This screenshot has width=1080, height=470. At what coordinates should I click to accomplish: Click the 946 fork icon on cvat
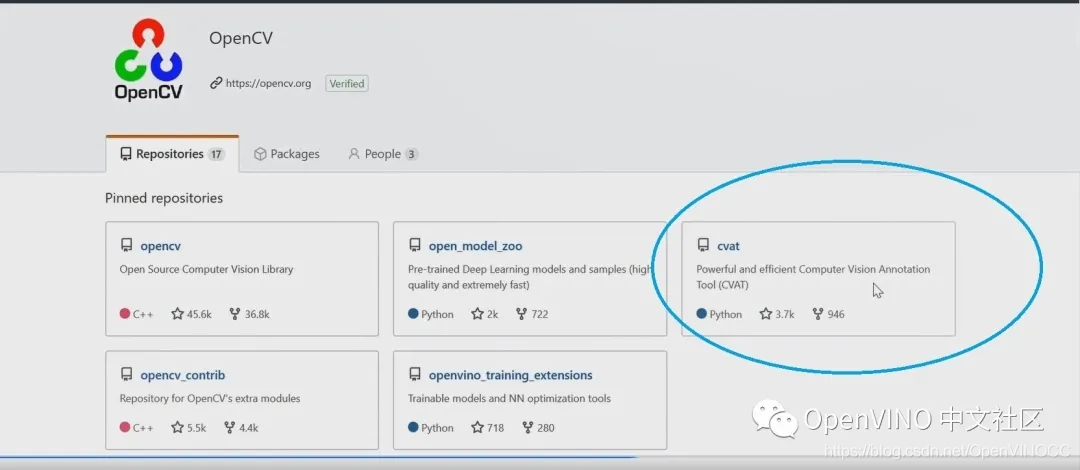click(x=818, y=314)
